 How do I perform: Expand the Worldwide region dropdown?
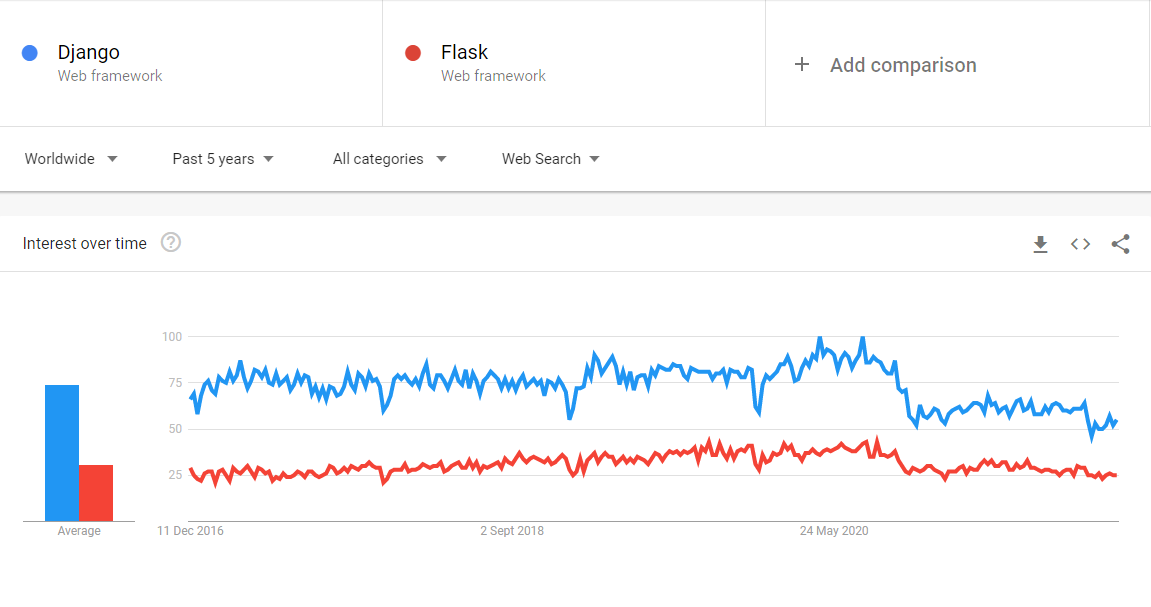71,159
